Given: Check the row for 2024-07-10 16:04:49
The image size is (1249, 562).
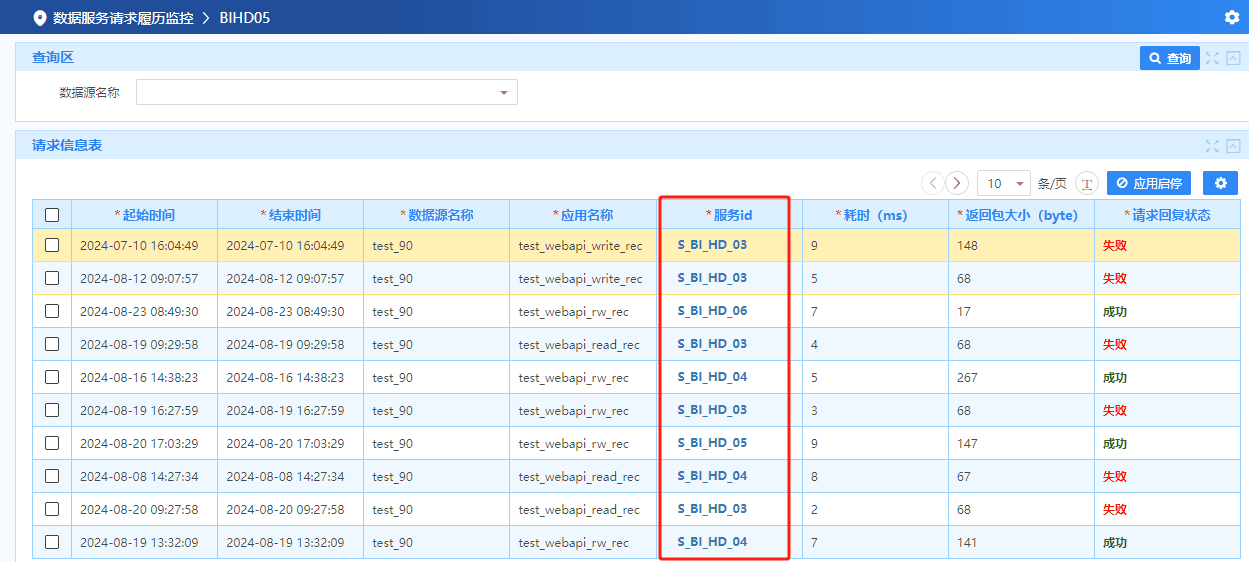Looking at the screenshot, I should (x=52, y=245).
